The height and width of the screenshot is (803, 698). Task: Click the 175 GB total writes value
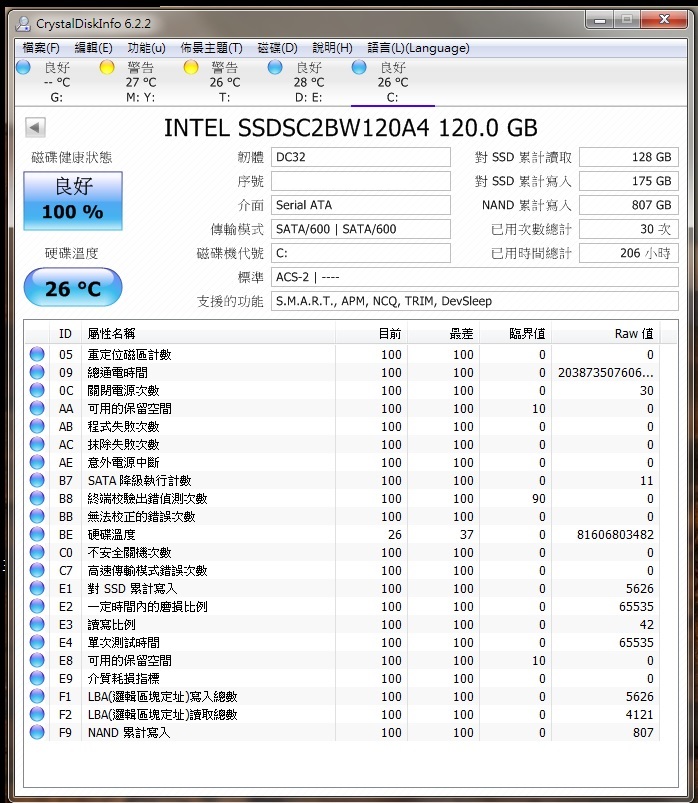click(x=629, y=181)
